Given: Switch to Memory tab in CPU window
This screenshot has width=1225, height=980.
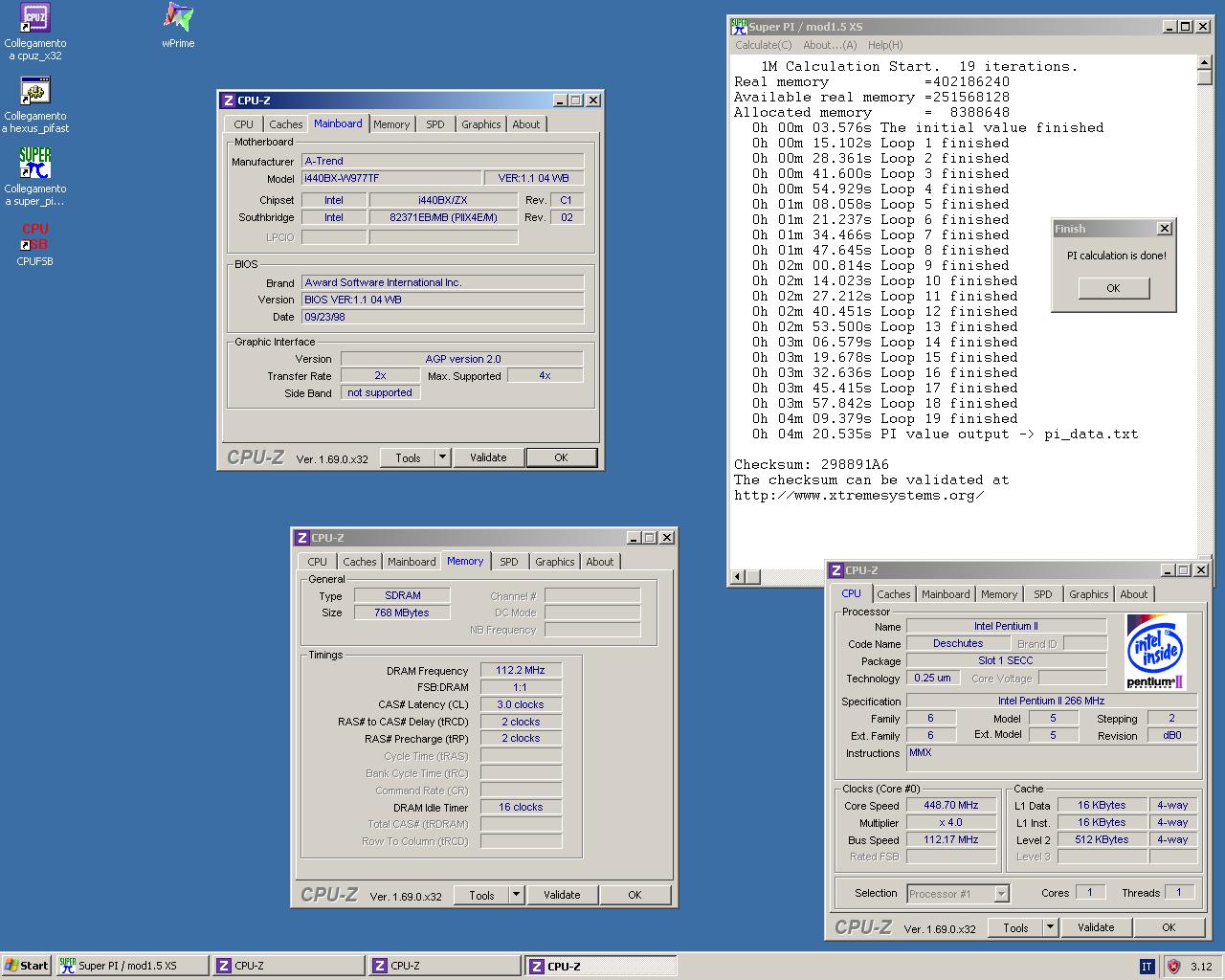Looking at the screenshot, I should point(999,594).
